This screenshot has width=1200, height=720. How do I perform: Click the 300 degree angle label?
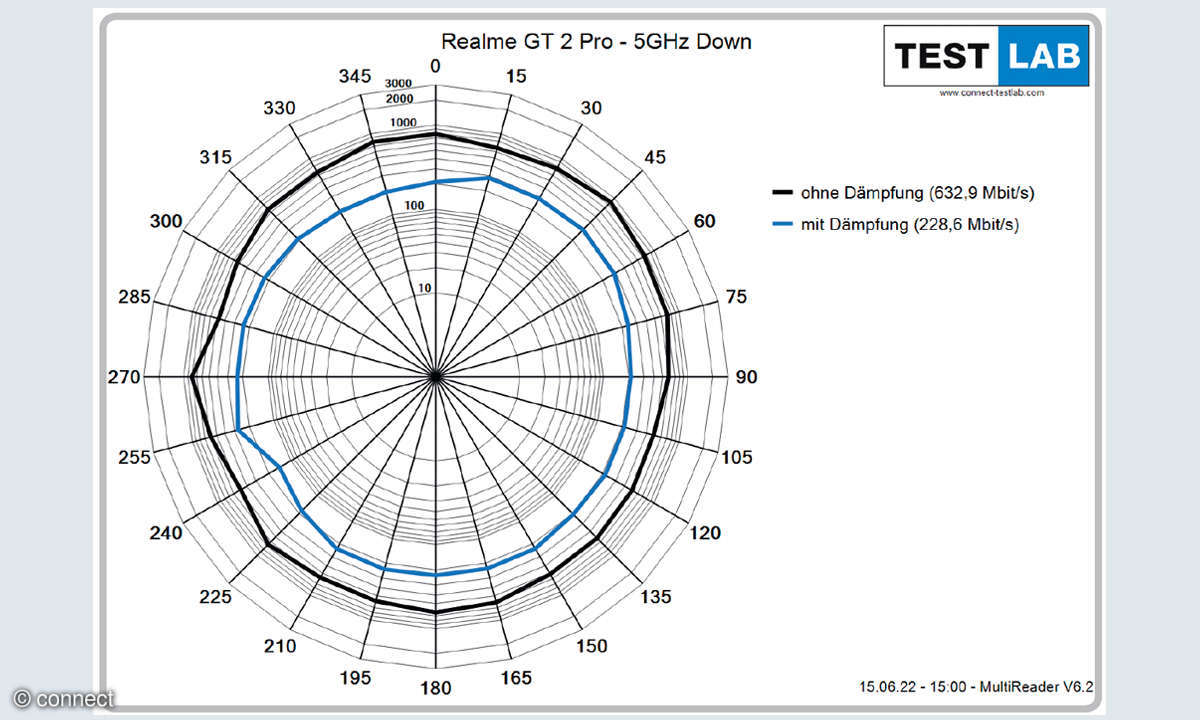(x=165, y=221)
